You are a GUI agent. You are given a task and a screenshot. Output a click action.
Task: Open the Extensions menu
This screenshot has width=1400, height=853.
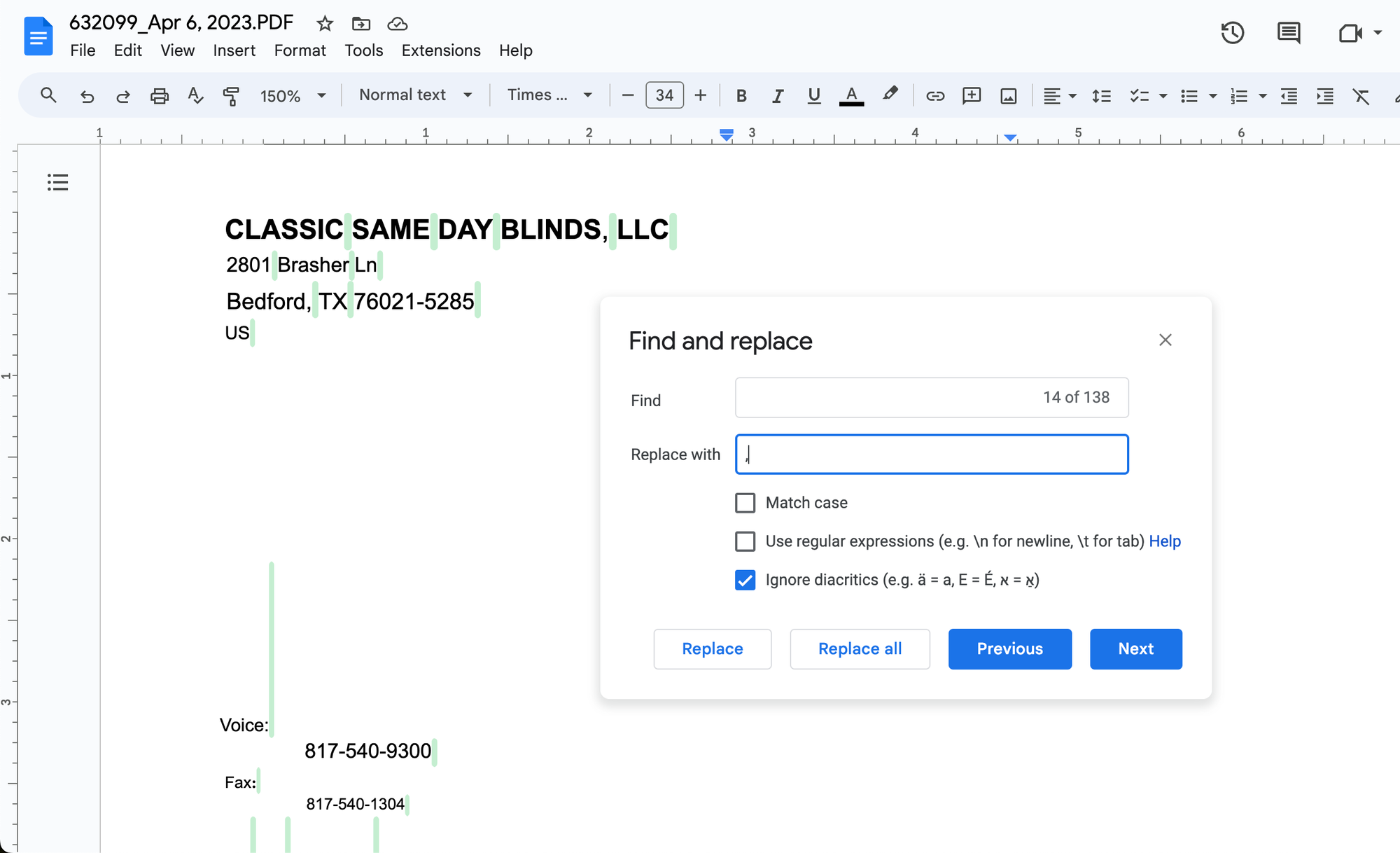point(441,50)
